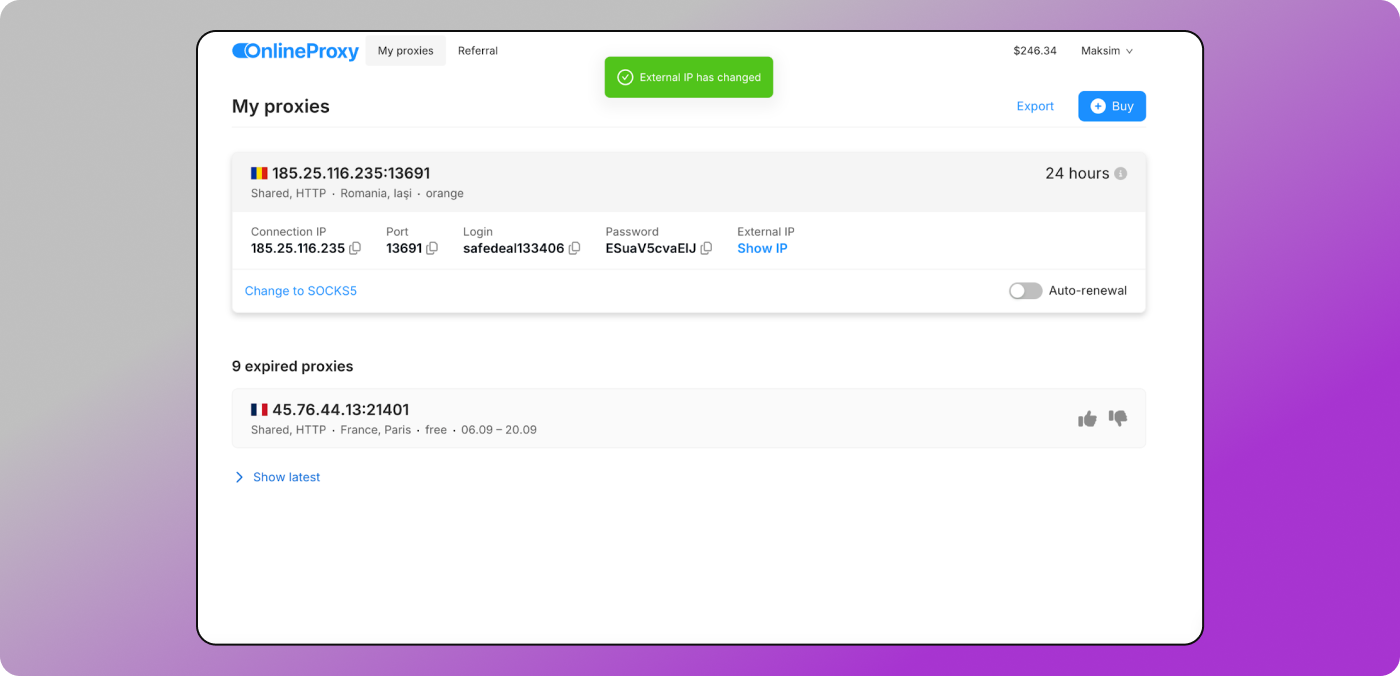Viewport: 1400px width, 676px height.
Task: Copy the Port number 13691
Action: coord(432,249)
